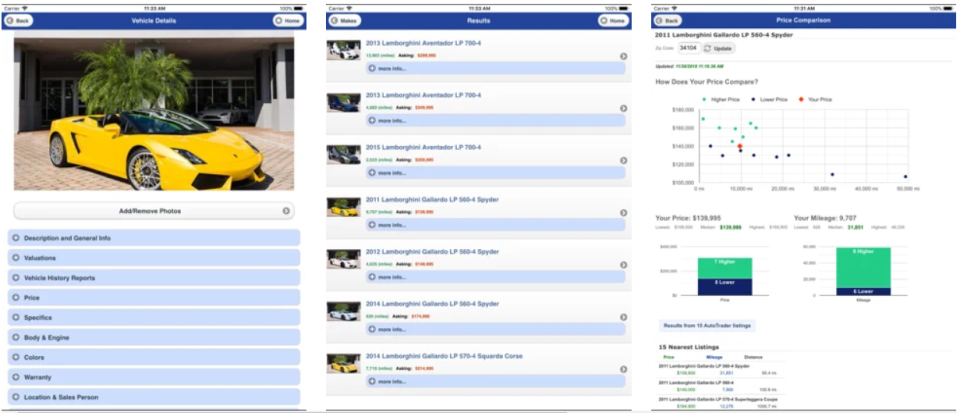This screenshot has height=413, width=960.
Task: Select 15 Nearest Listings heading
Action: (x=689, y=347)
